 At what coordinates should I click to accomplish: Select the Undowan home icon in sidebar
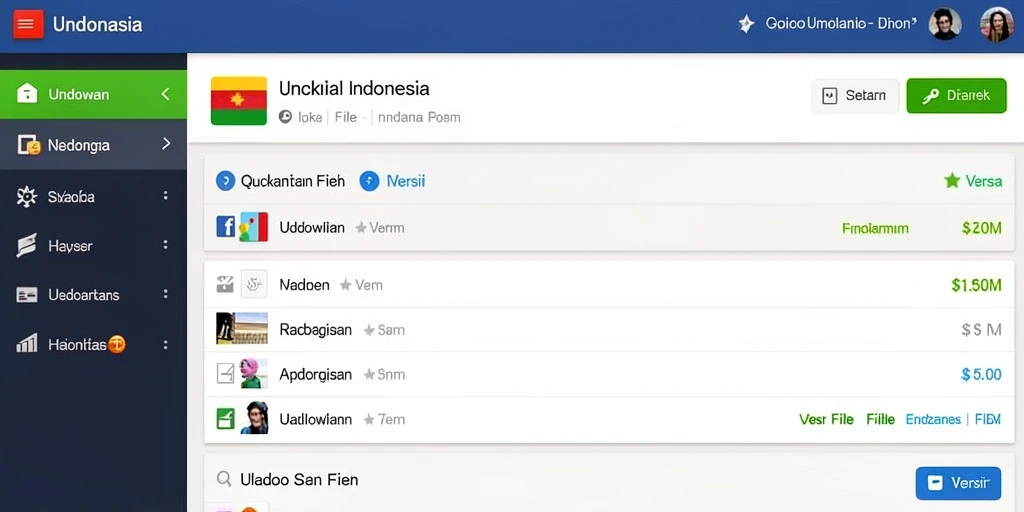point(27,93)
